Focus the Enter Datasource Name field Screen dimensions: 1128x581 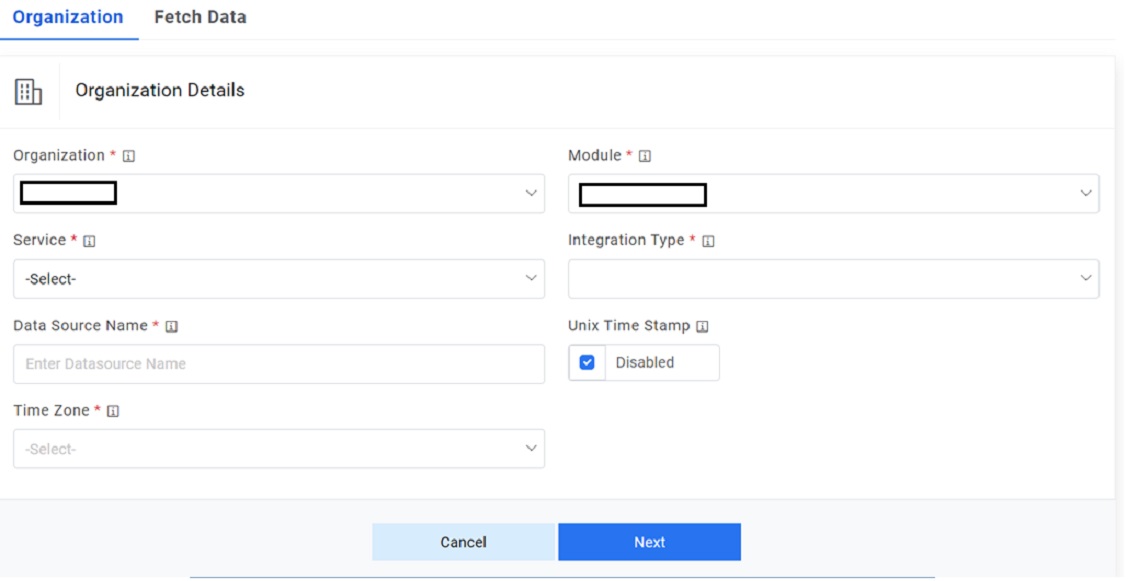[279, 364]
